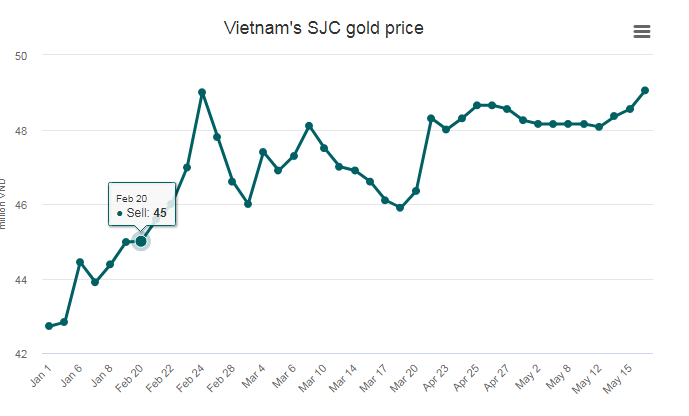Click the "Feb 24" x-axis label
The width and height of the screenshot is (689, 416).
[189, 380]
